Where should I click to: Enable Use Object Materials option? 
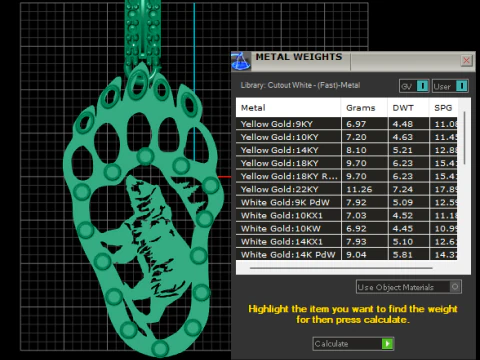pos(409,287)
